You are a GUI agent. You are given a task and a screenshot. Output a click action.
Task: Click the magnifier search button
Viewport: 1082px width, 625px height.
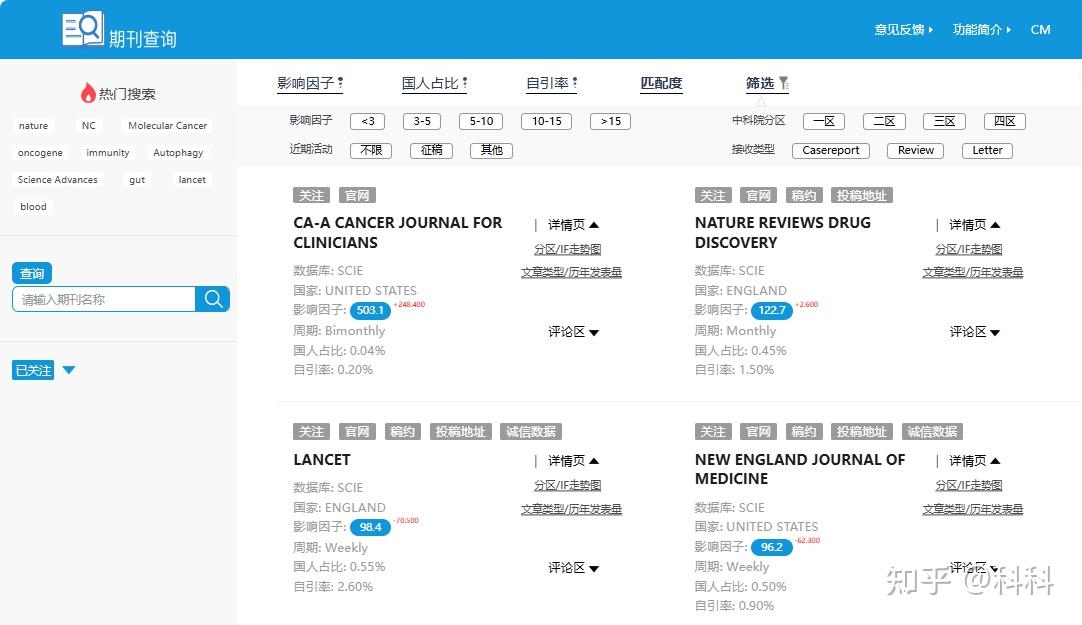click(x=213, y=299)
